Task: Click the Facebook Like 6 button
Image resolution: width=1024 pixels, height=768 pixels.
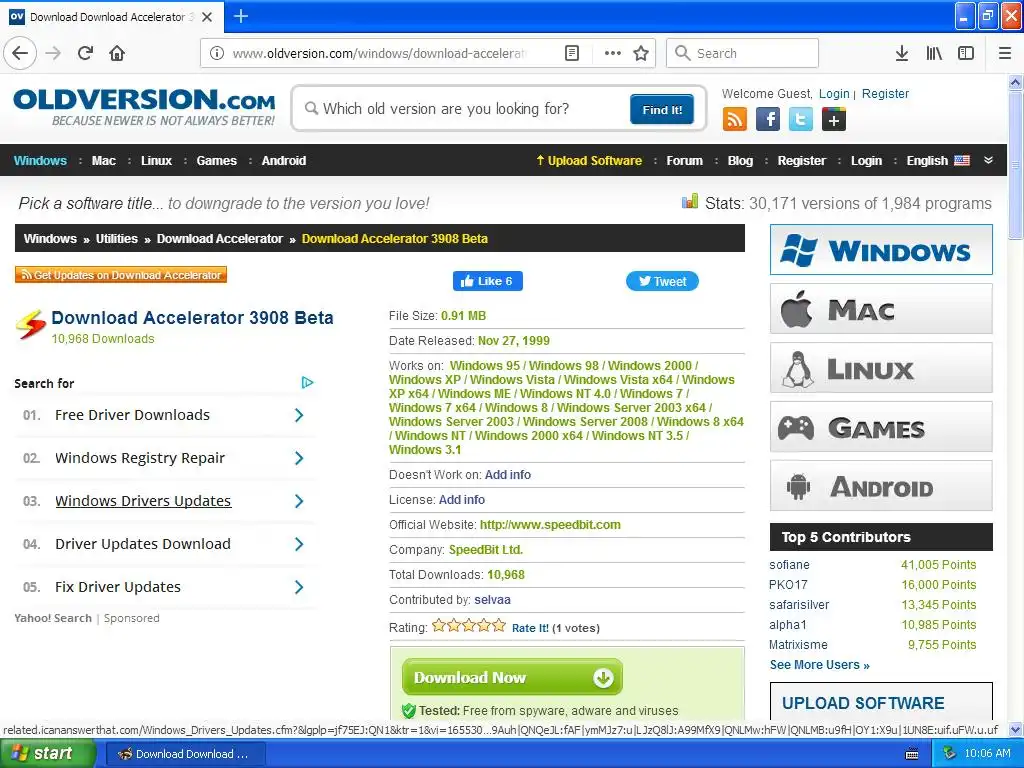Action: [487, 281]
